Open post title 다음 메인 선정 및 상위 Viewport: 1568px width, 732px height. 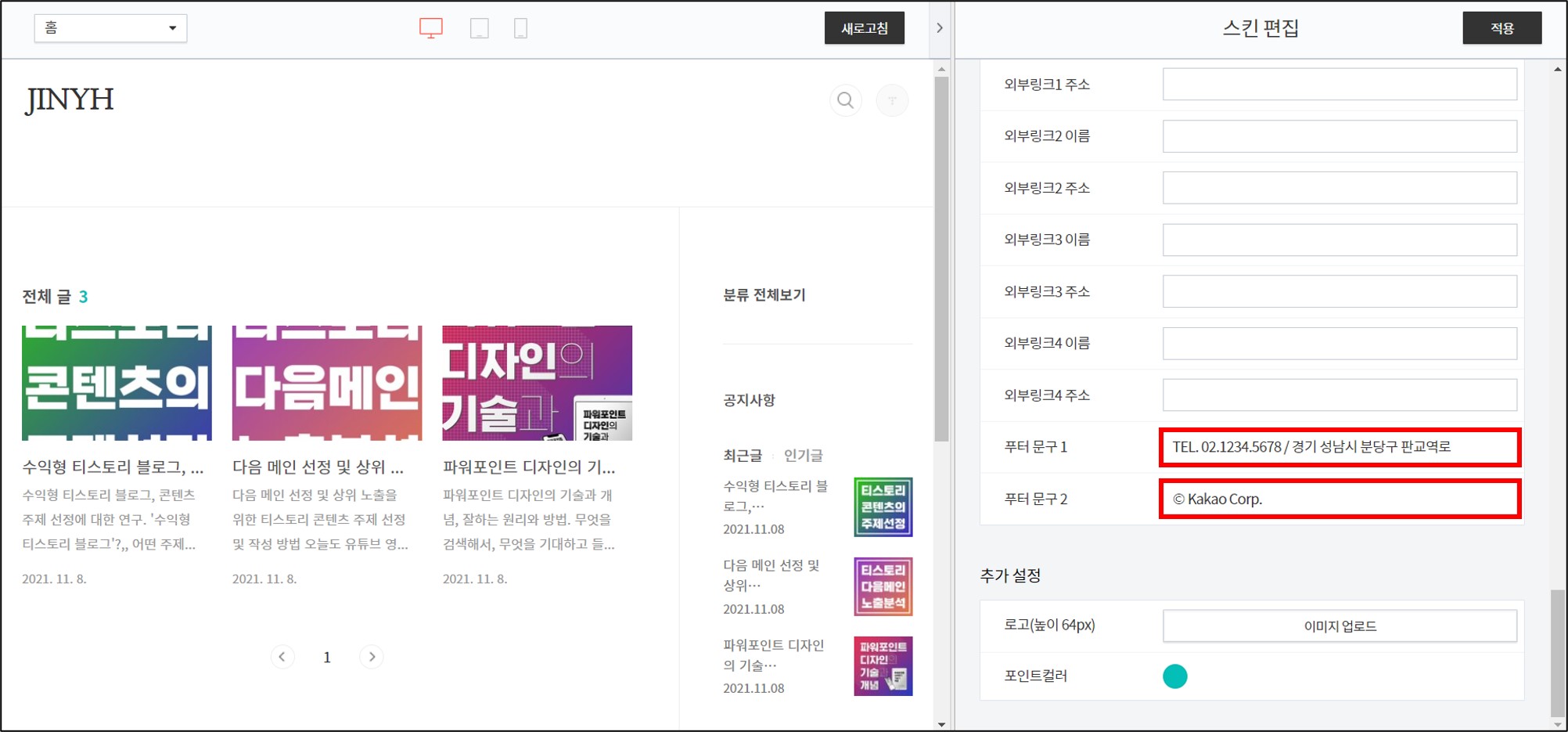[x=318, y=467]
